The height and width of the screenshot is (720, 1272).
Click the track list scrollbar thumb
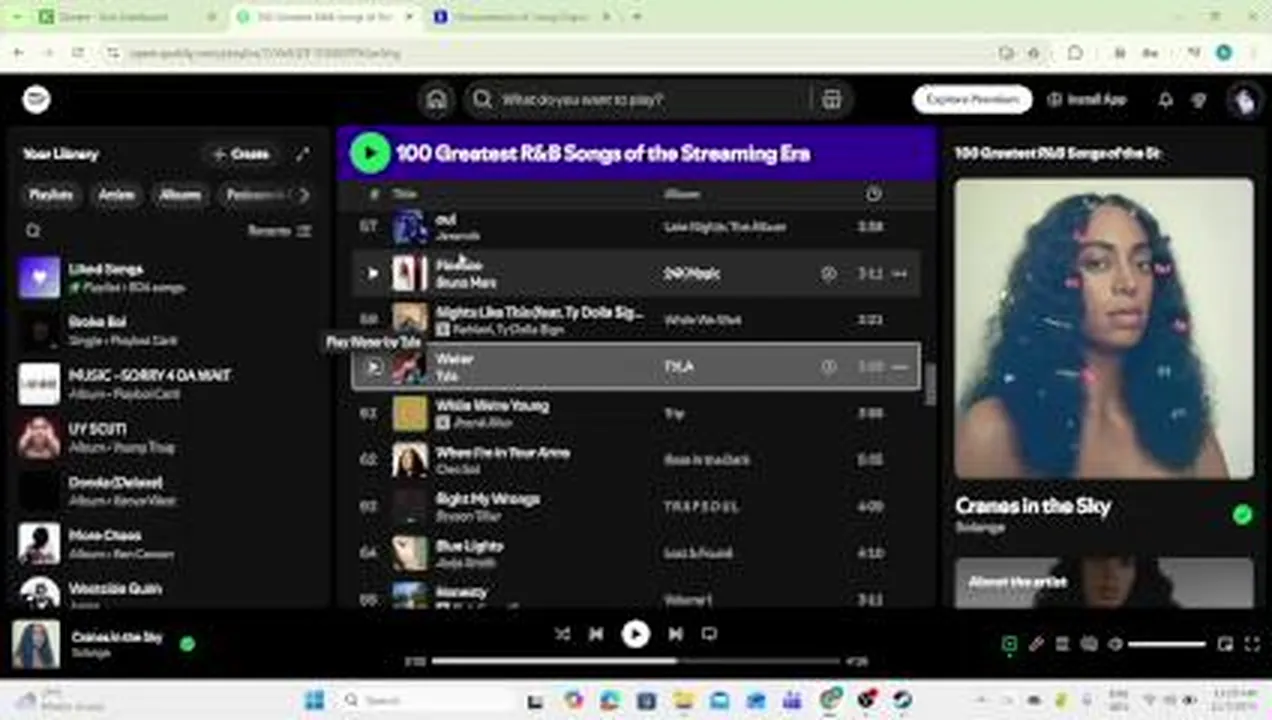click(x=930, y=385)
